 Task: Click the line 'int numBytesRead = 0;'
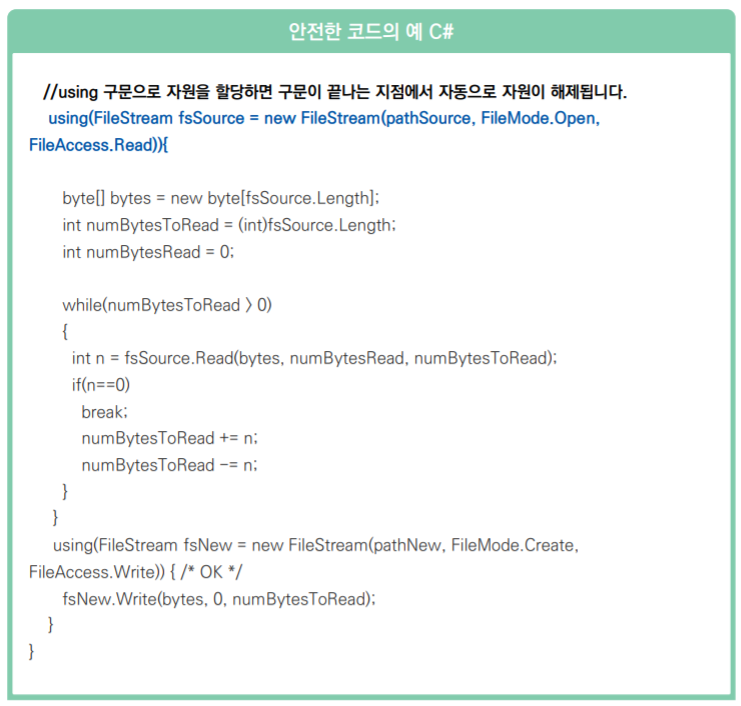point(148,252)
